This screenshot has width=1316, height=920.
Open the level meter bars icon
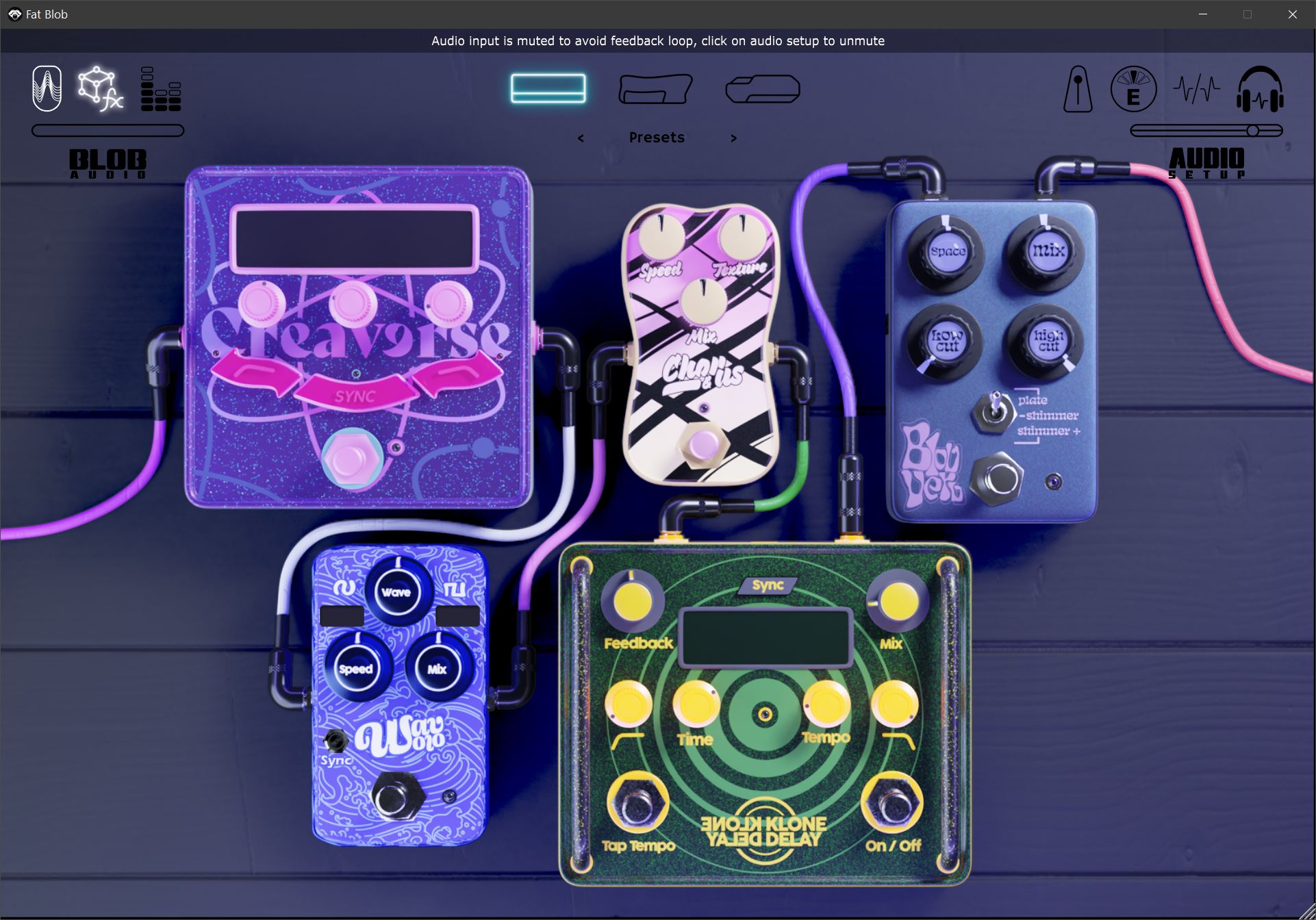pyautogui.click(x=160, y=89)
